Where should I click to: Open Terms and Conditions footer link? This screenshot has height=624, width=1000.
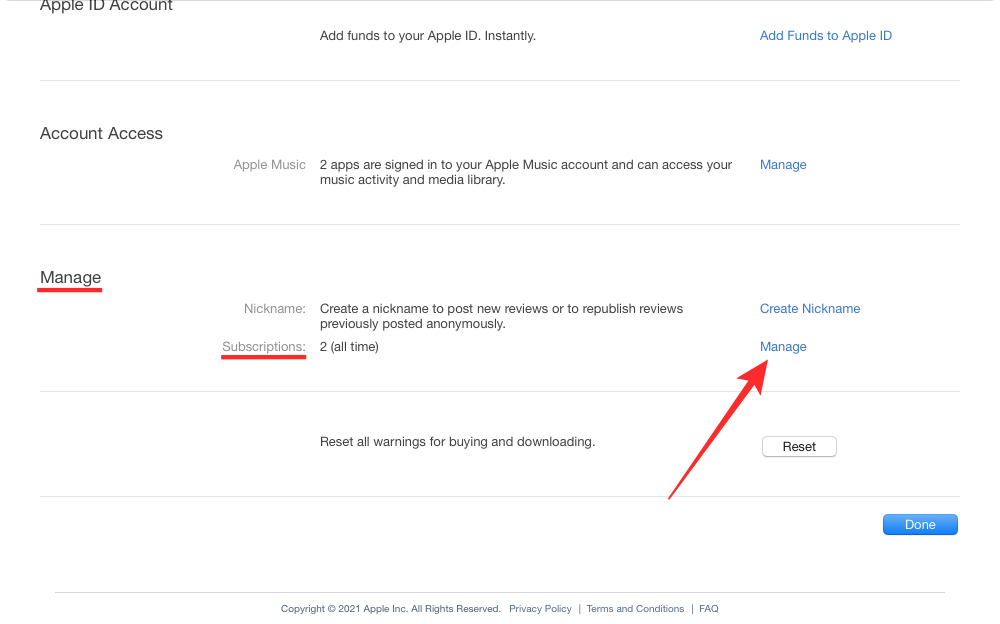point(635,609)
